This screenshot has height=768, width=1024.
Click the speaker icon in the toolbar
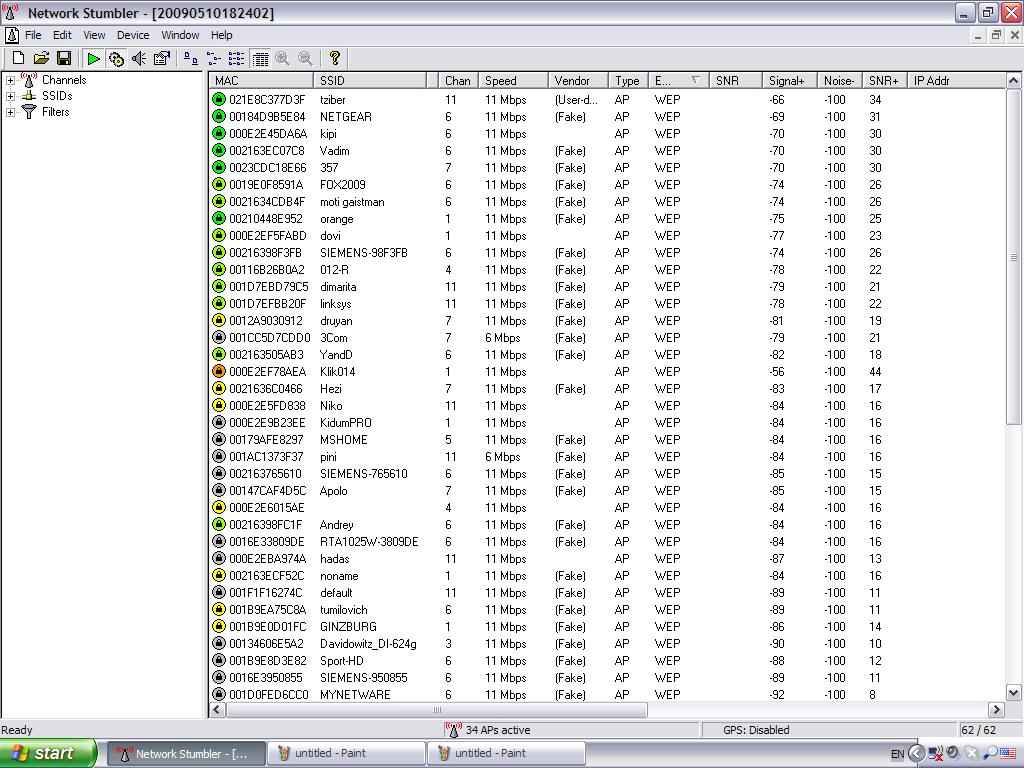(139, 59)
